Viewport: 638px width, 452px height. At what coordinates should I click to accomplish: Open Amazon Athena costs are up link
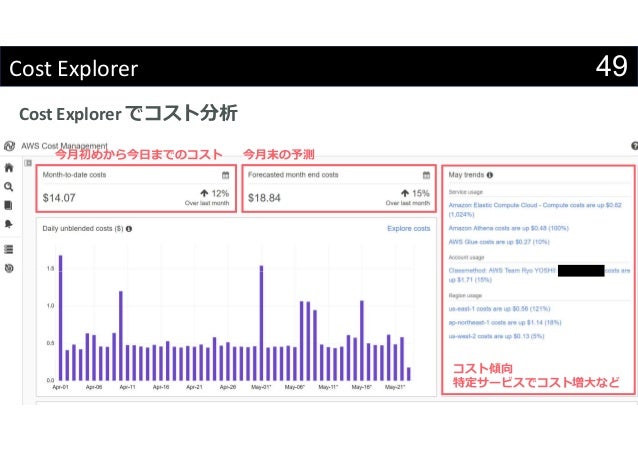click(509, 228)
